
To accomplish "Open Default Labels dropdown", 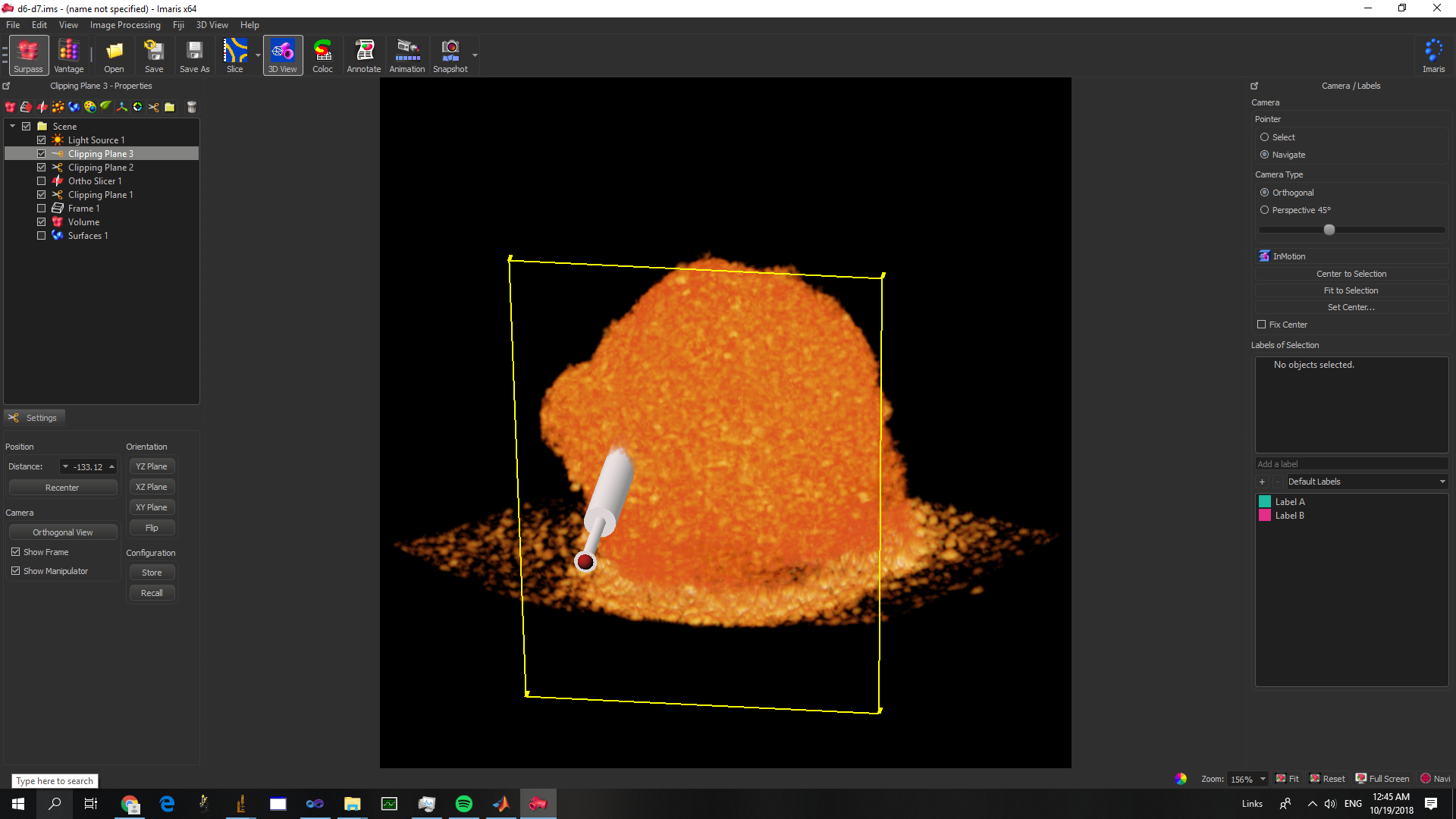I will click(1367, 482).
